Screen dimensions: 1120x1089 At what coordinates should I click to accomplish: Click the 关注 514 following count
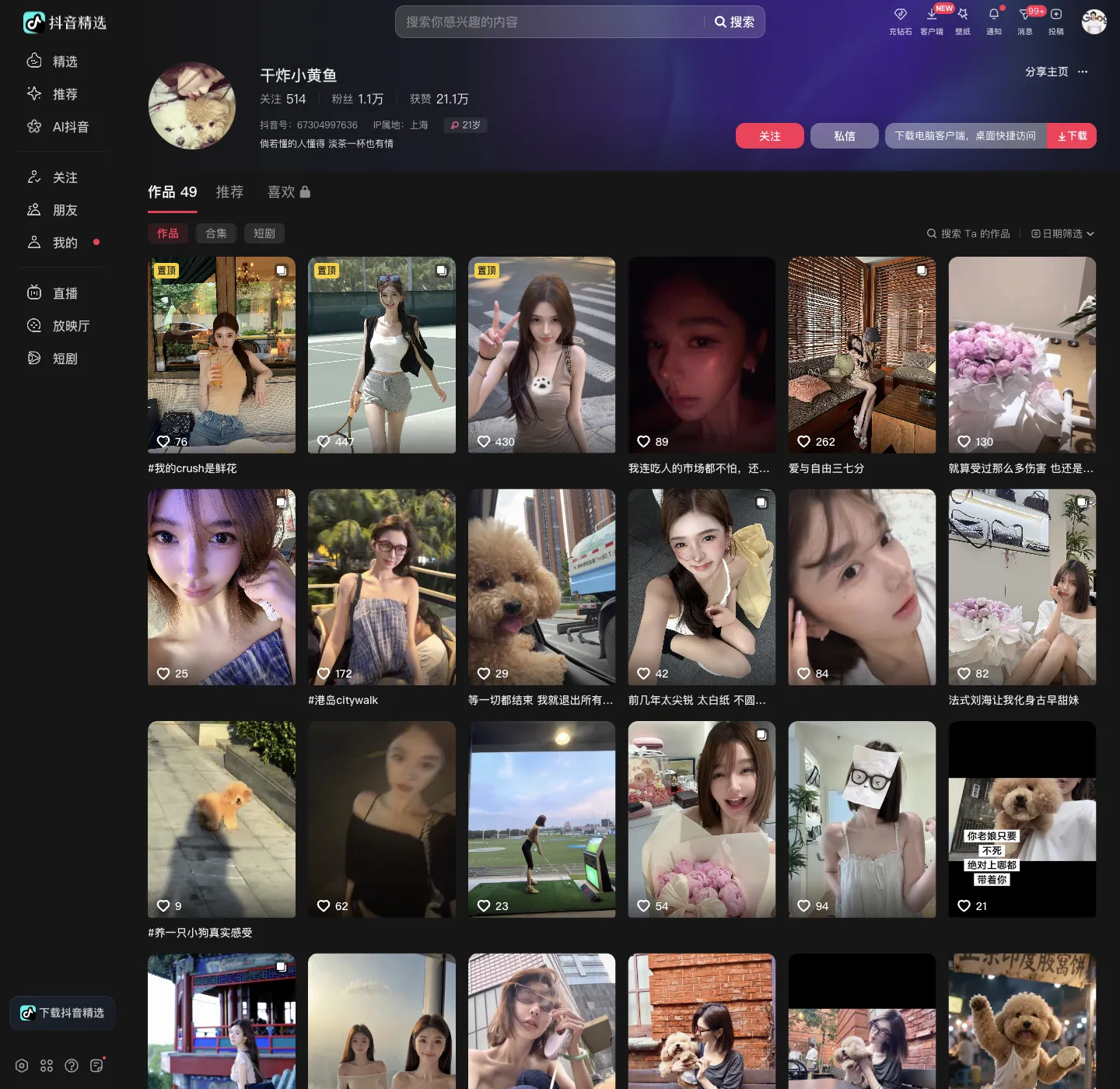tap(283, 99)
